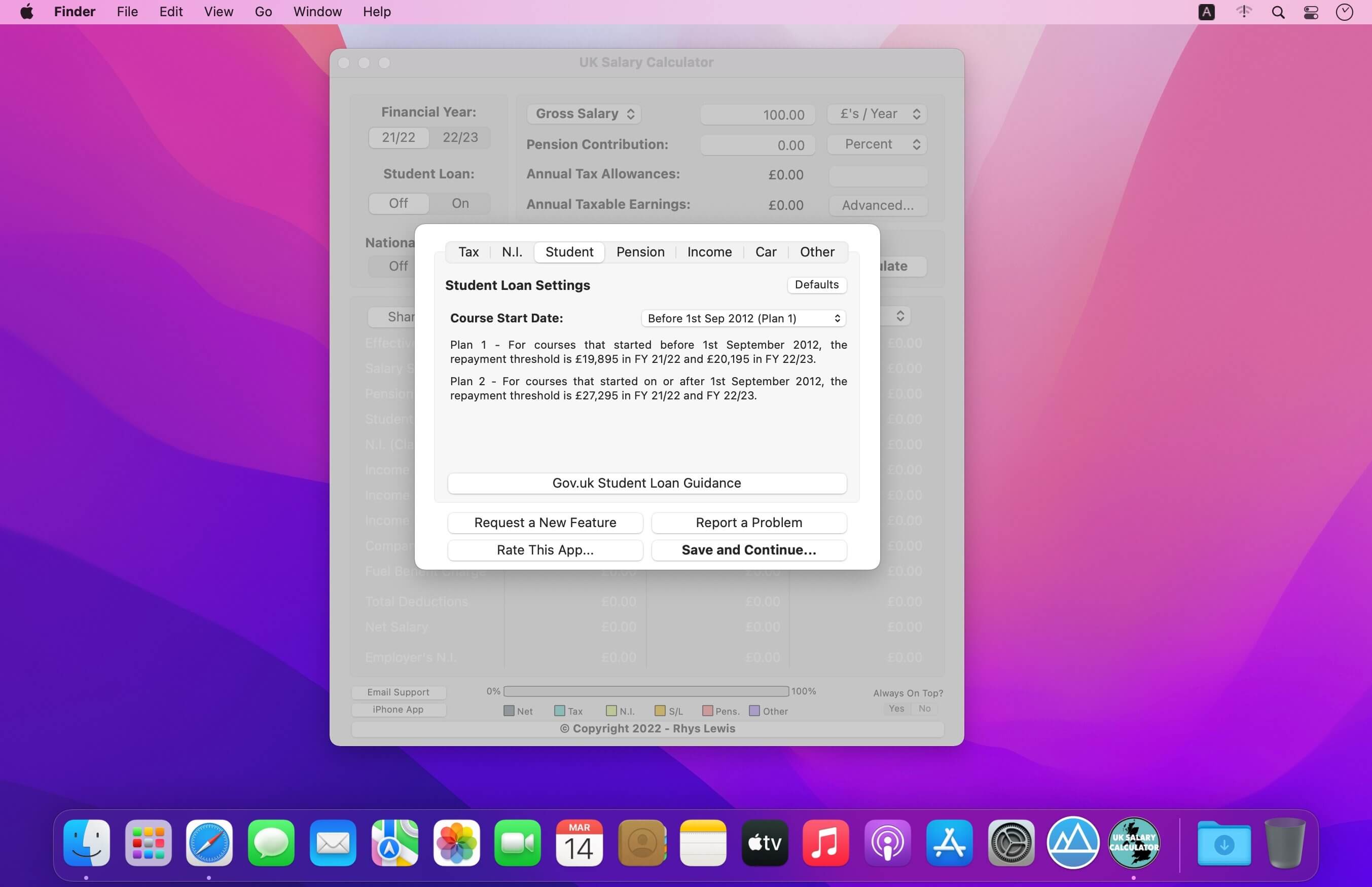
Task: Switch to the N.I. tab
Action: click(512, 252)
